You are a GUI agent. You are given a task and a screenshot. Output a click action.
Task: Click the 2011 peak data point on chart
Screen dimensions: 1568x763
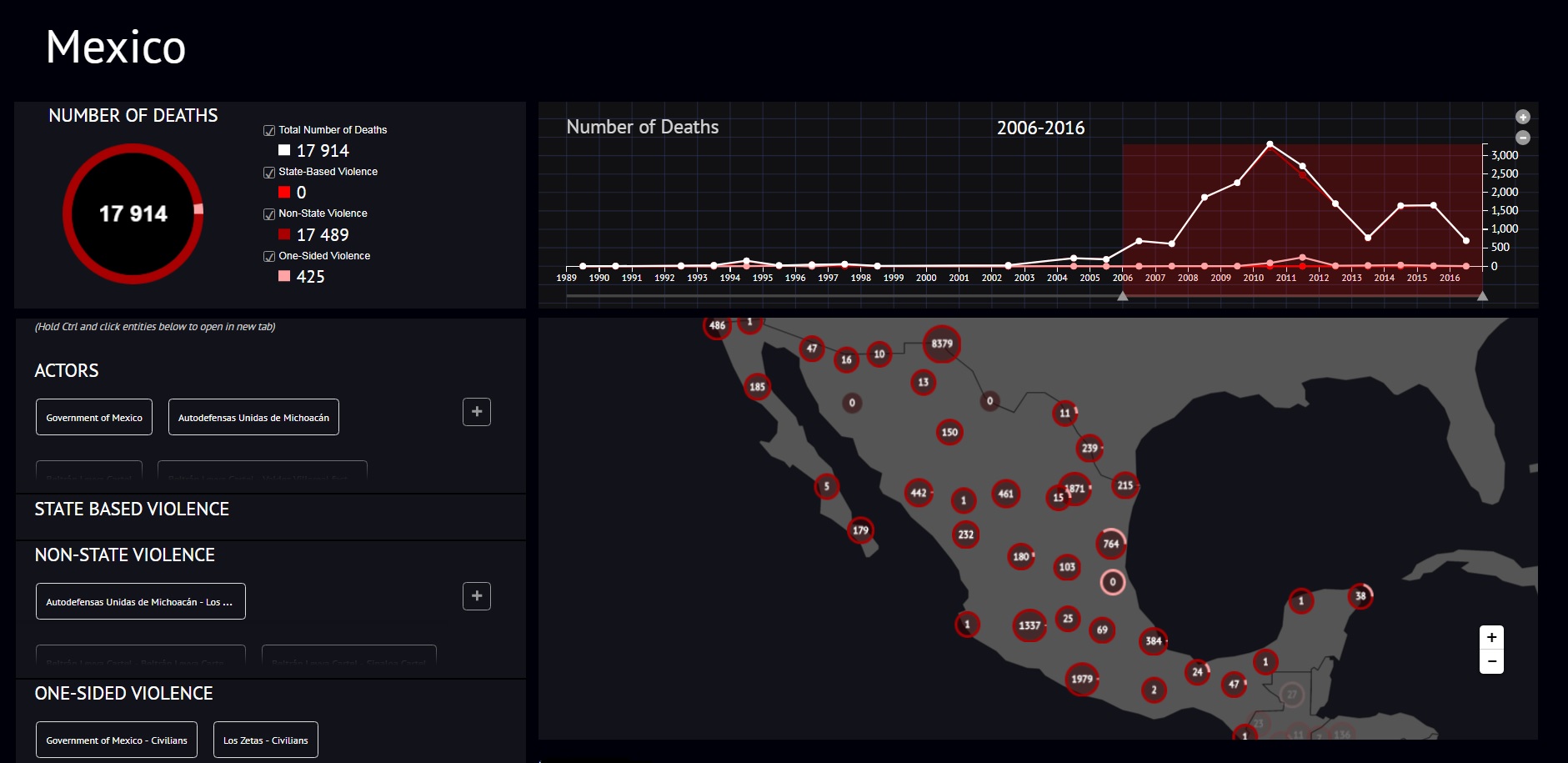pos(1270,144)
